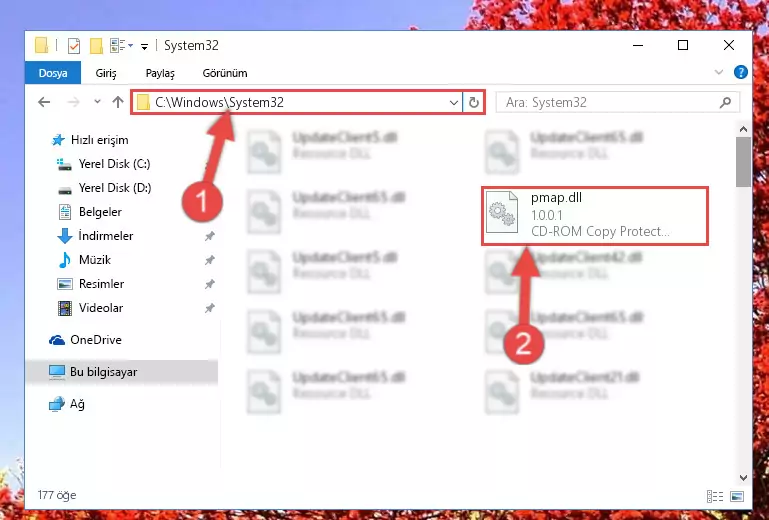Open Resimler folder in sidebar

pyautogui.click(x=91, y=284)
